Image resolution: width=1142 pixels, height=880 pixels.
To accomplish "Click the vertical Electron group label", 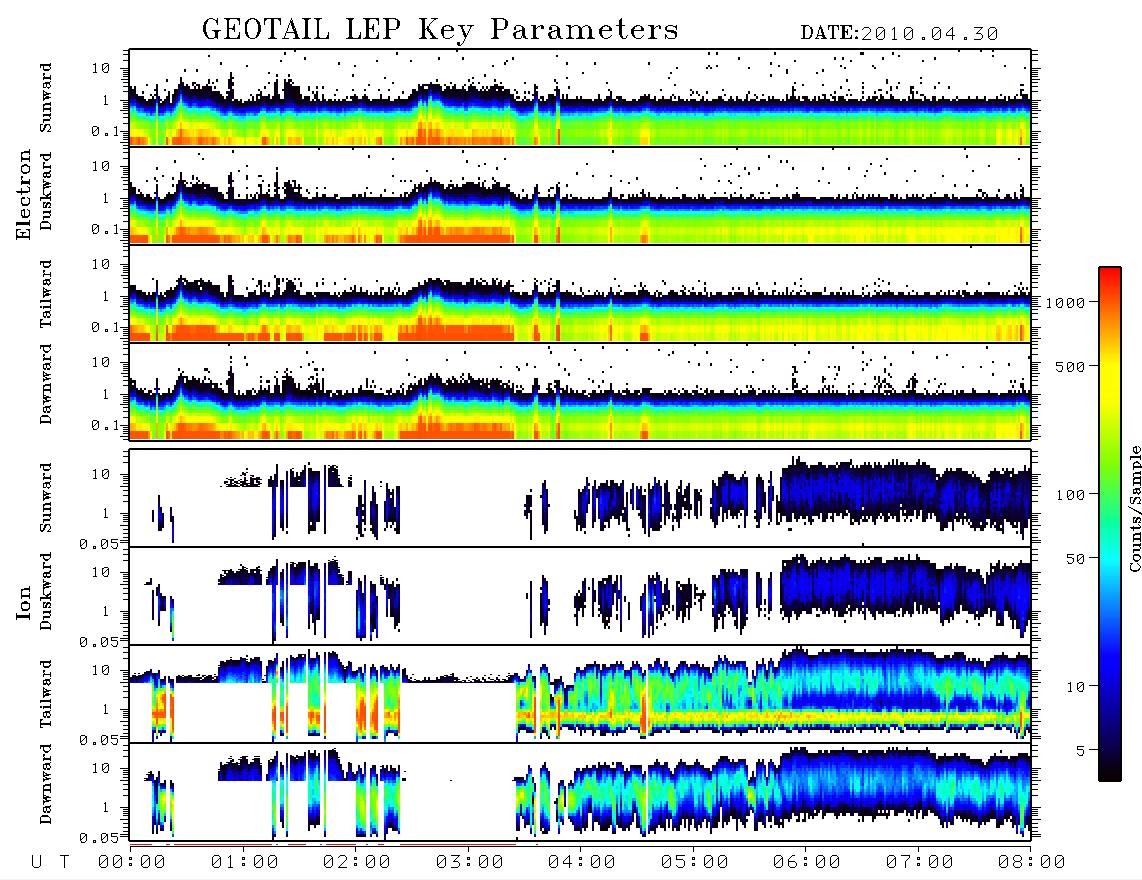I will click(x=23, y=195).
